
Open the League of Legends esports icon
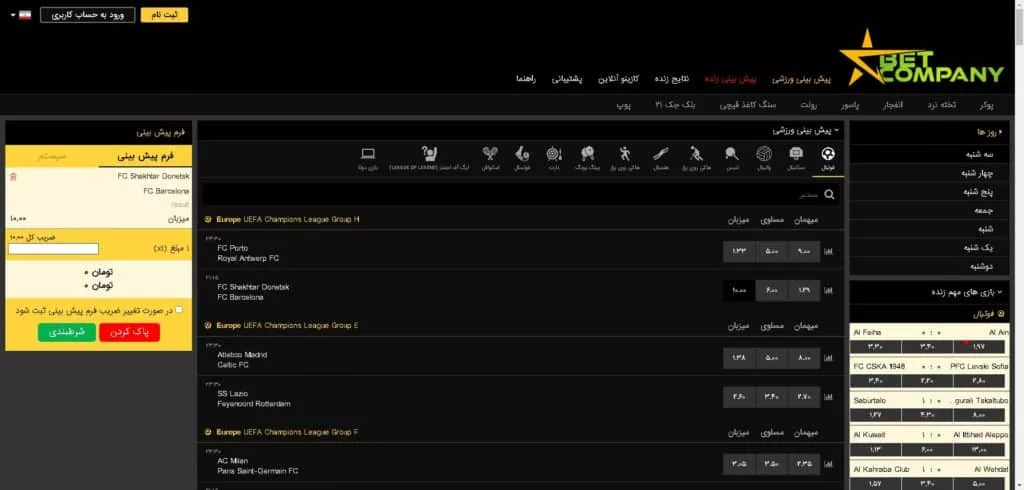(x=430, y=158)
